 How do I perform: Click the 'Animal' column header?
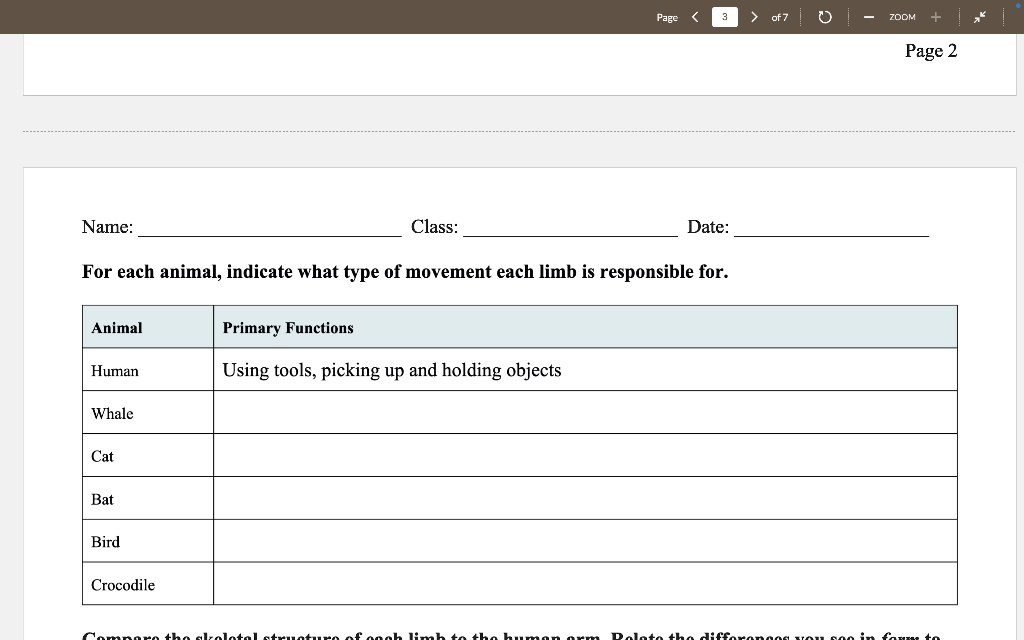coord(117,328)
